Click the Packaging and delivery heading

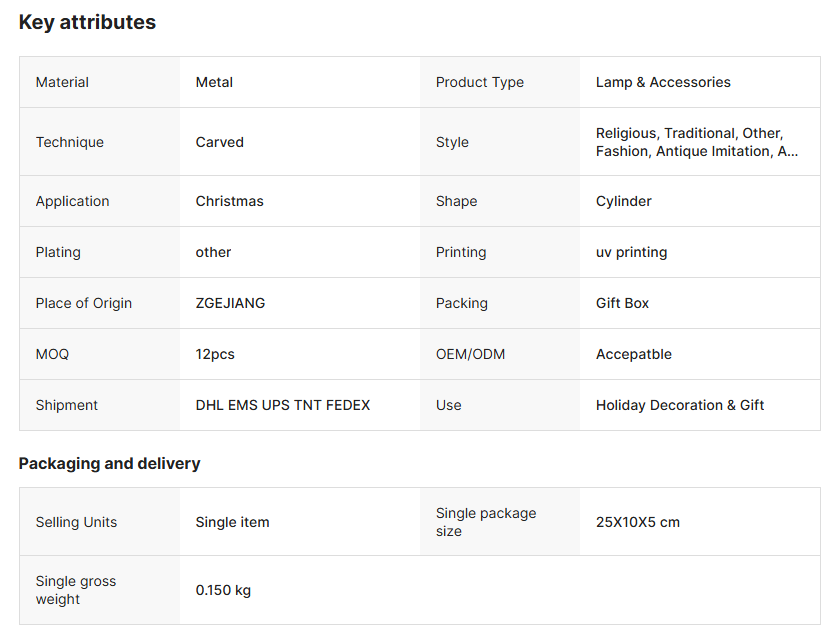[109, 463]
